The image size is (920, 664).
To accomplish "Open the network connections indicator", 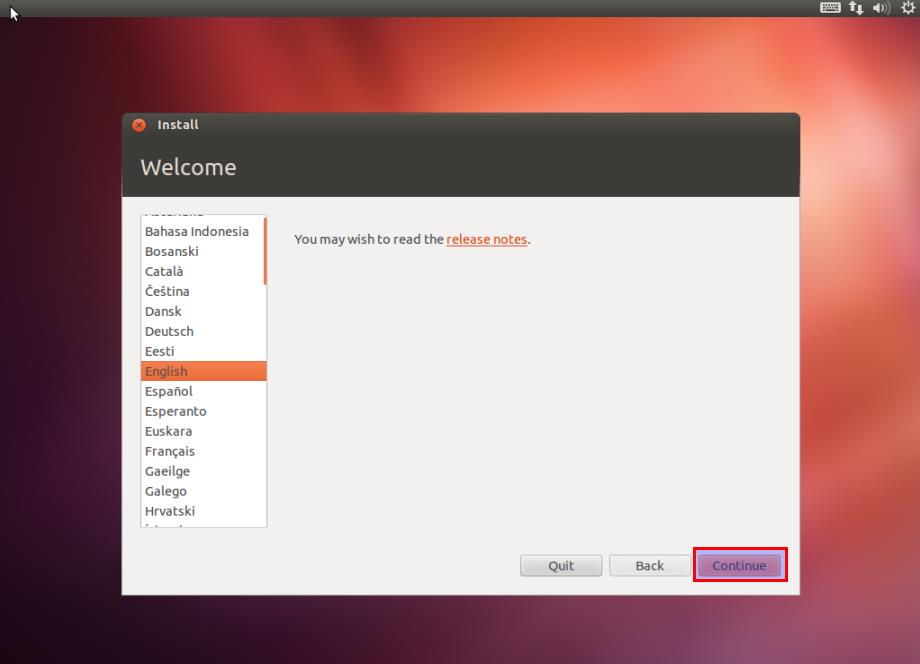I will (856, 8).
